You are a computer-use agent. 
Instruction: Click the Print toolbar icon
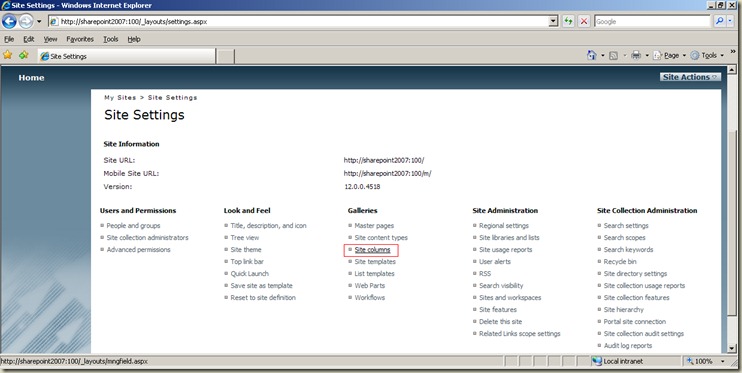636,55
